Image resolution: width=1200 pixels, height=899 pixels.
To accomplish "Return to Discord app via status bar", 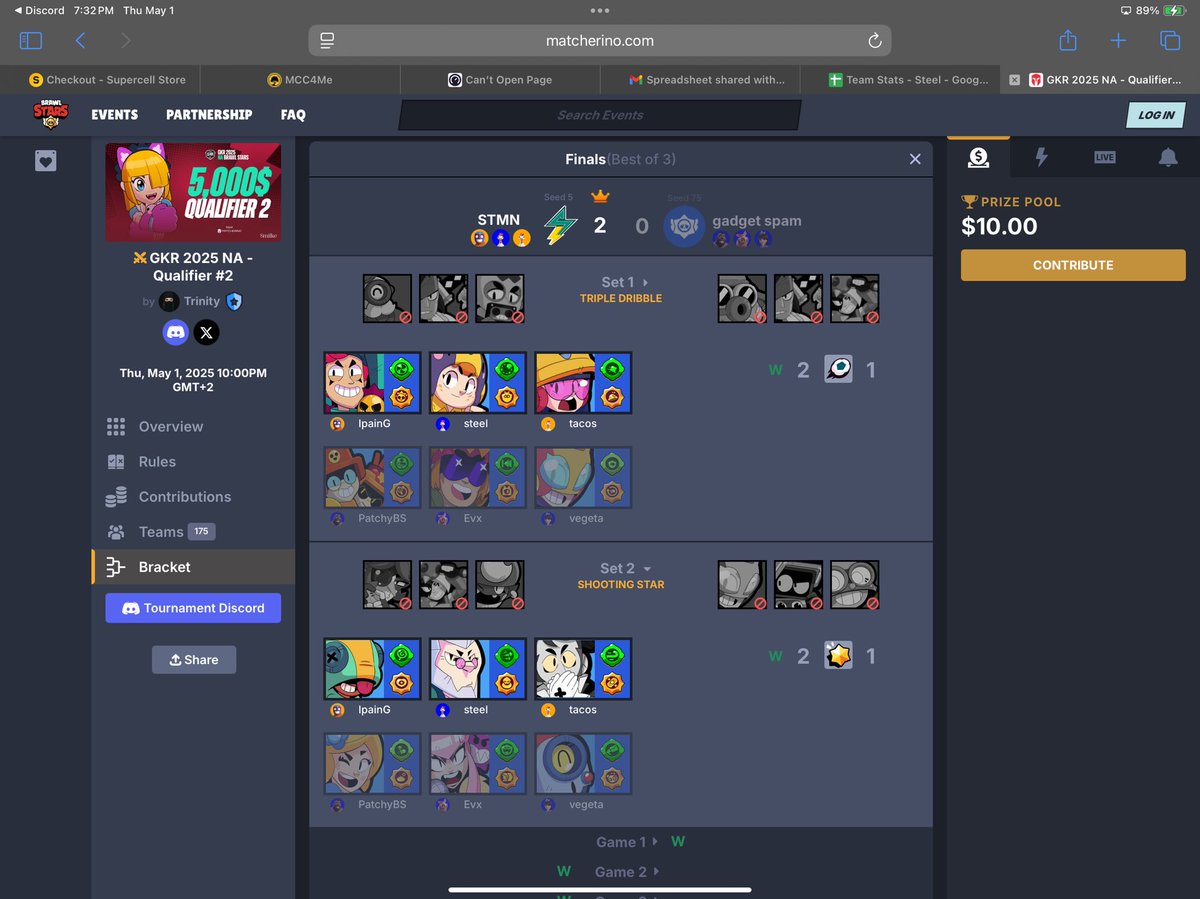I will [40, 10].
